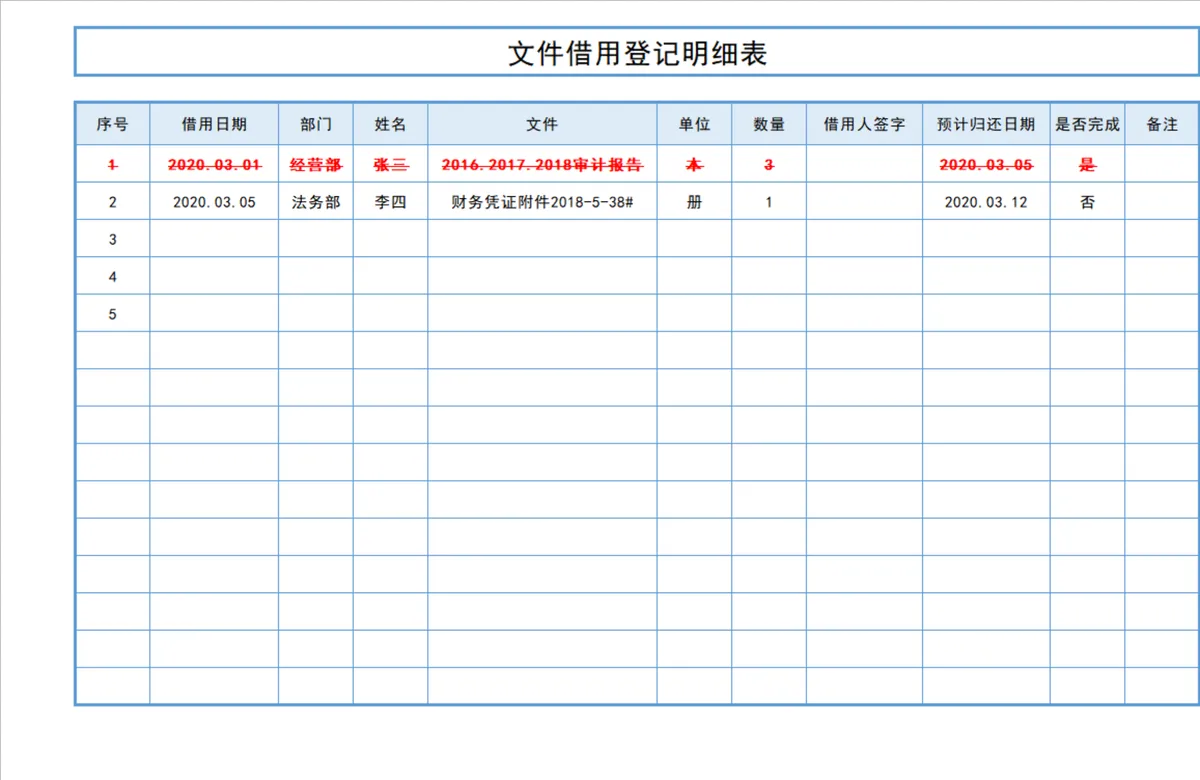Select the name cell 李四

click(x=391, y=201)
